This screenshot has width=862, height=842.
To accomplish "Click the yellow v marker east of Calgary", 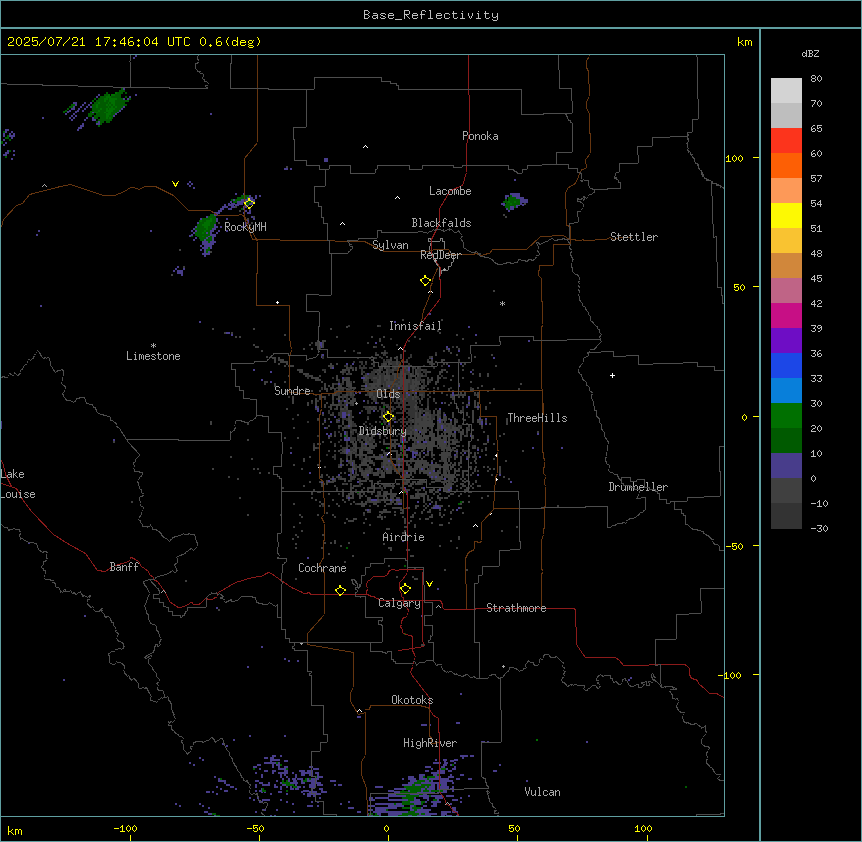I will click(429, 584).
